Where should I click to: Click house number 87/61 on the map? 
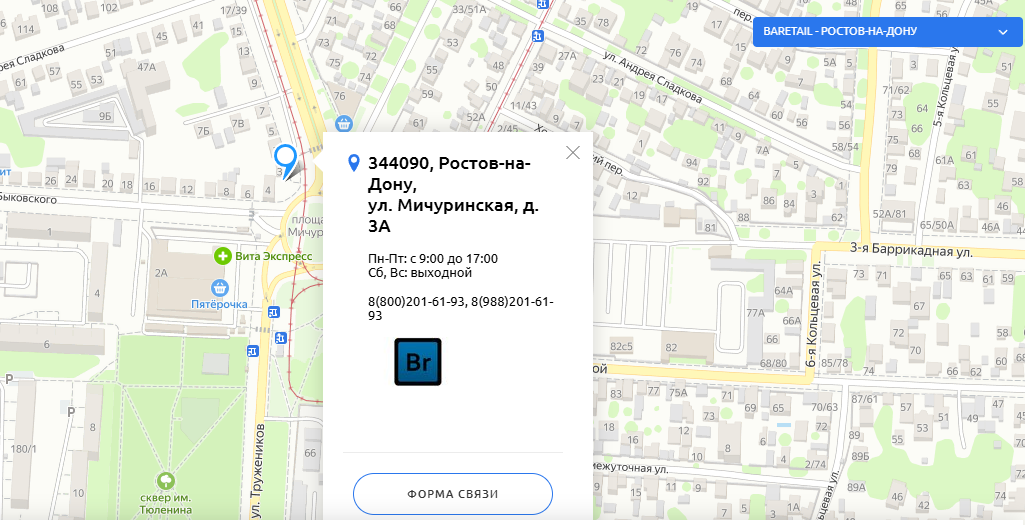tap(864, 398)
